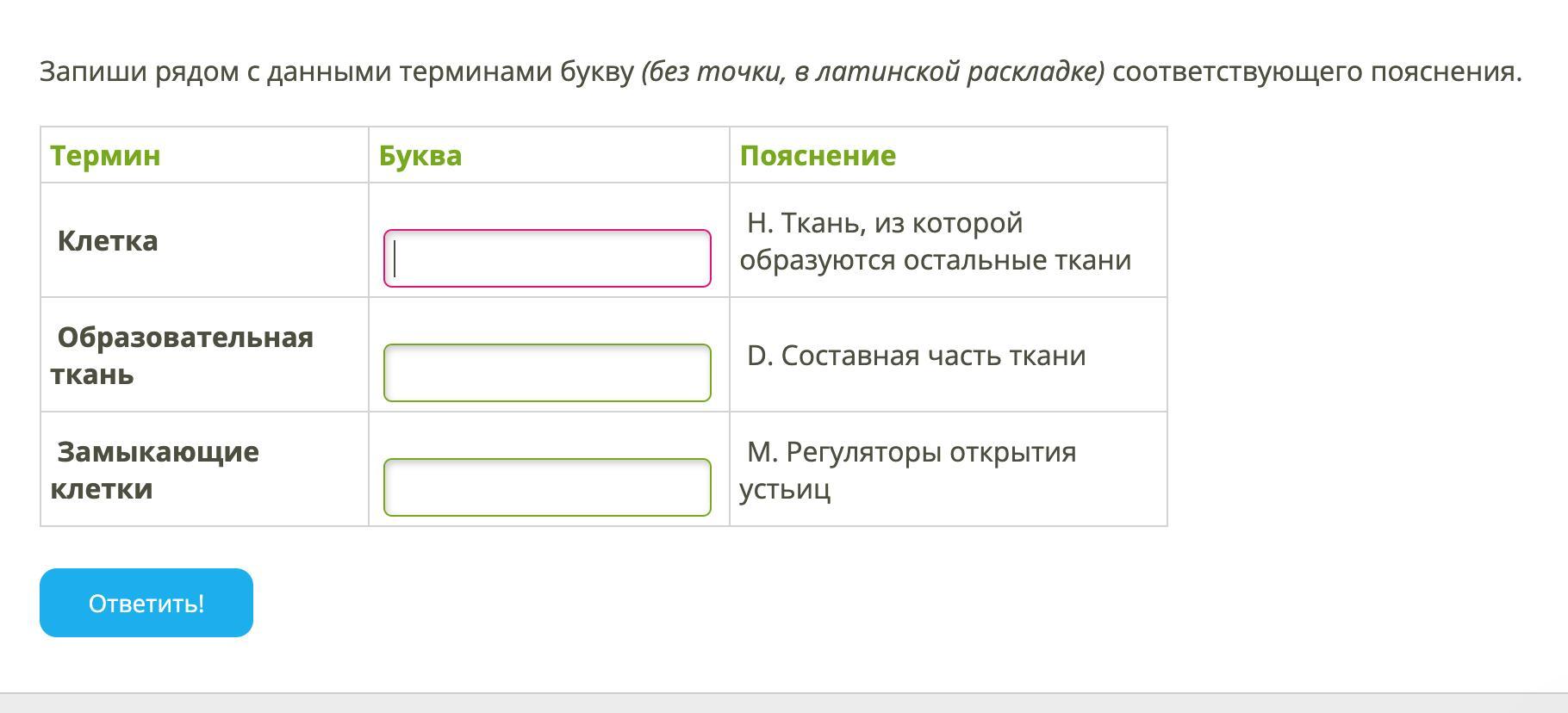Click the Термин column header
The image size is (1568, 713).
(x=105, y=156)
